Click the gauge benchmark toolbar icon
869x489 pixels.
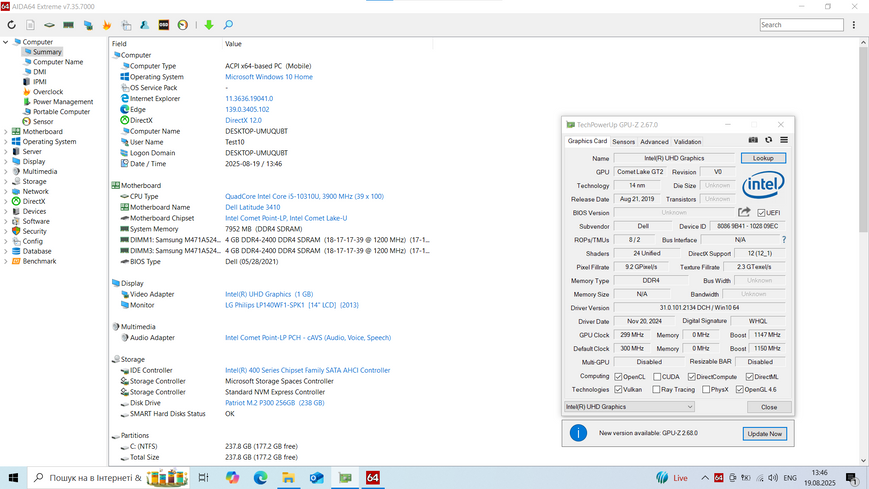click(183, 25)
